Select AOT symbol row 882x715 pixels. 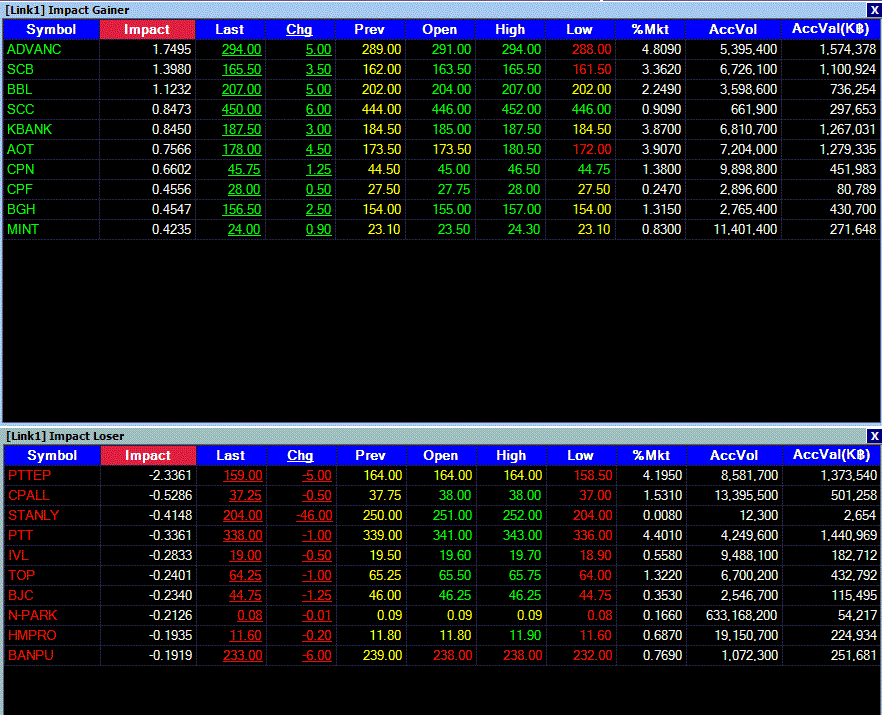pos(21,150)
